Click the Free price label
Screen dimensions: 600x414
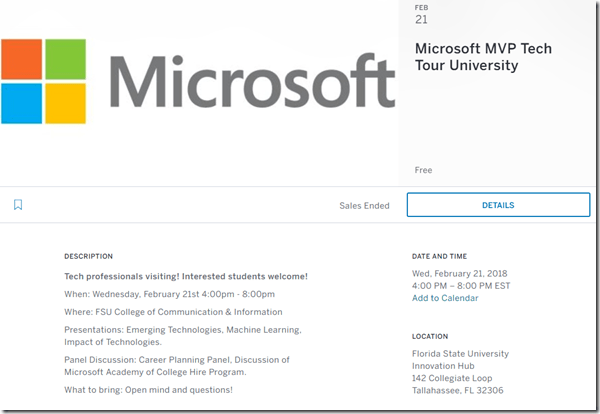pos(423,170)
